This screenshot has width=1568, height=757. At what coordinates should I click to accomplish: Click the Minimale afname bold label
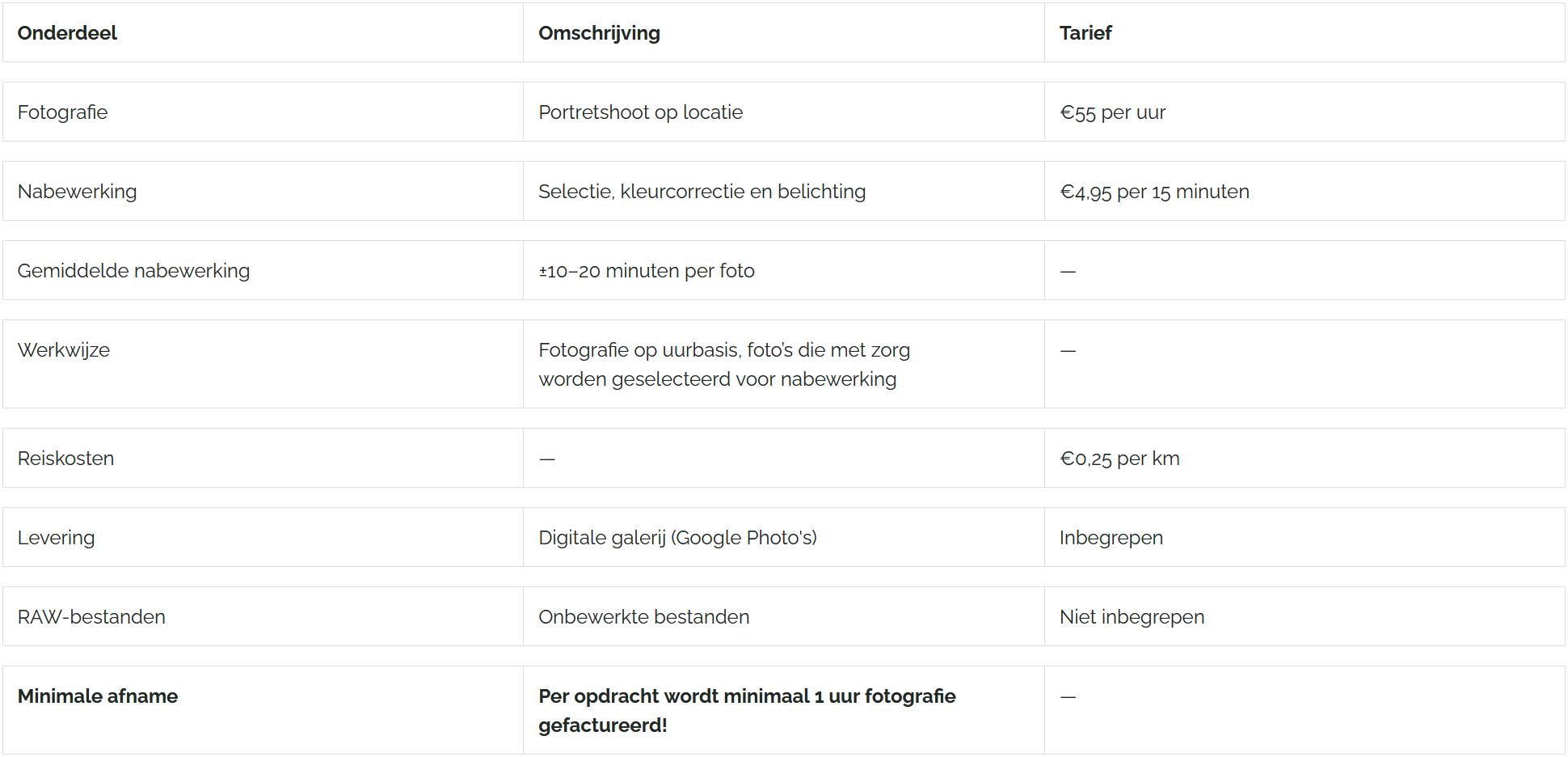point(98,696)
